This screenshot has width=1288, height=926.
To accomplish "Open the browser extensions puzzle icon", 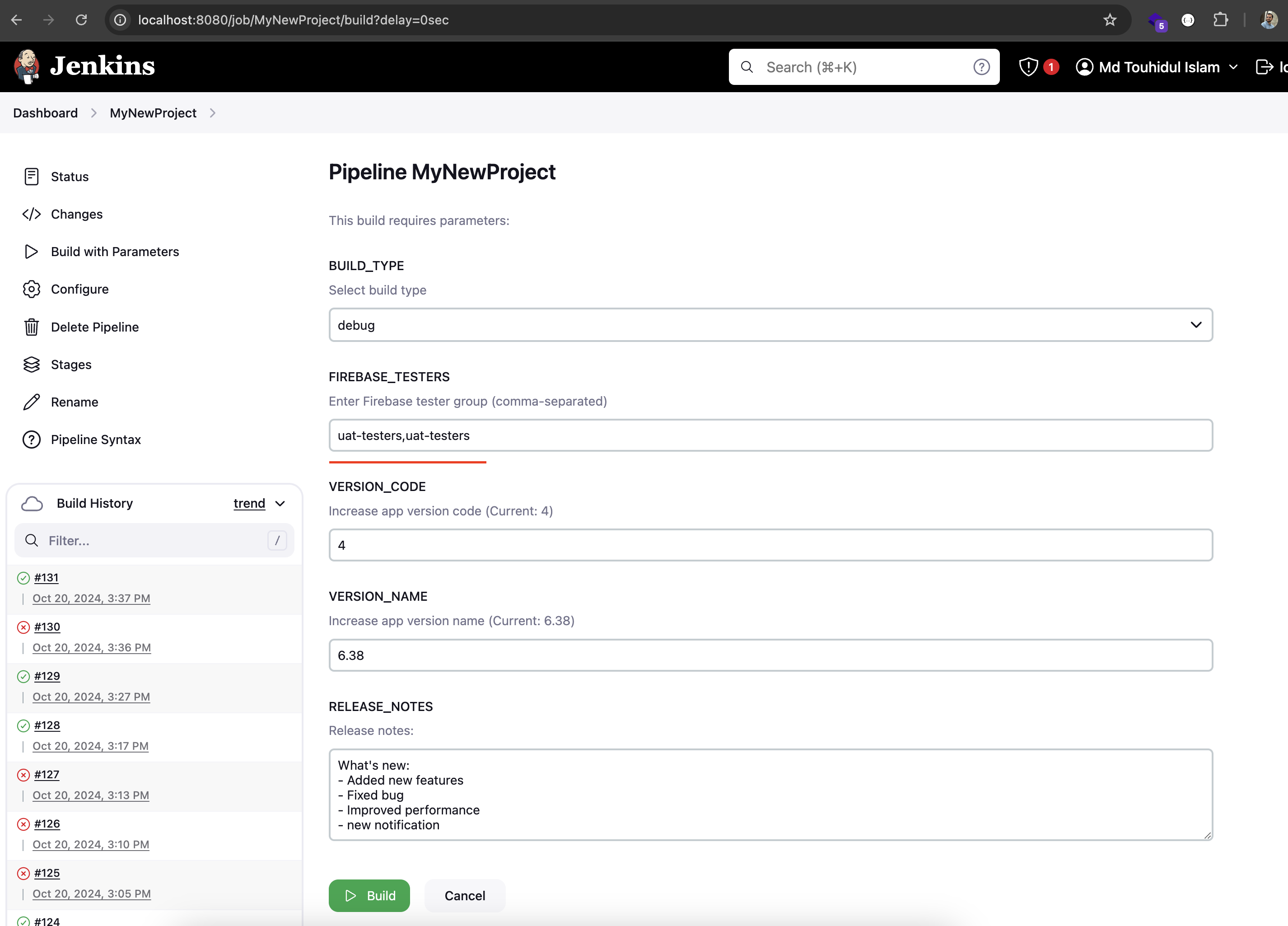I will point(1220,20).
